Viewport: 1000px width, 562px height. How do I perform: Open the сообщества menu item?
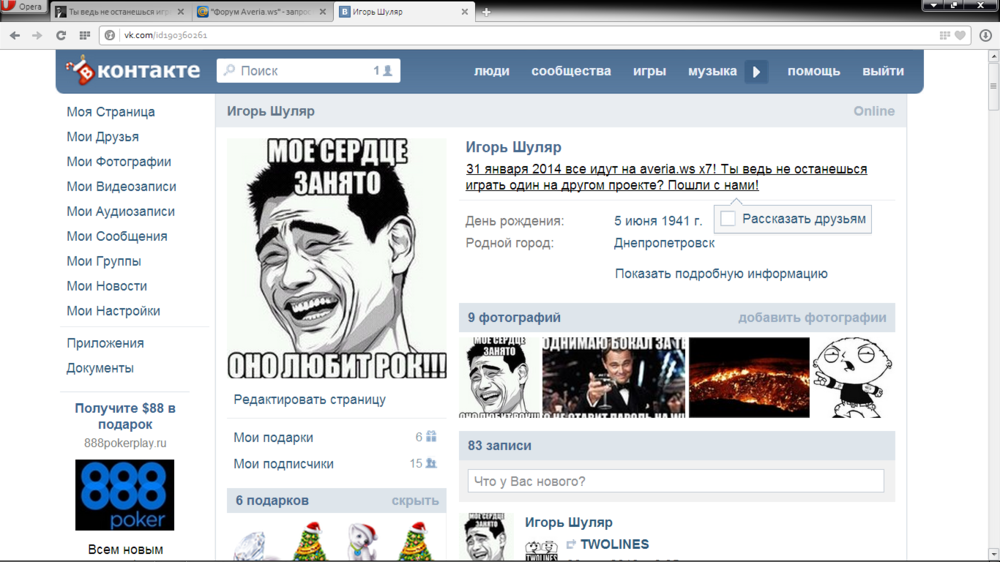point(571,71)
